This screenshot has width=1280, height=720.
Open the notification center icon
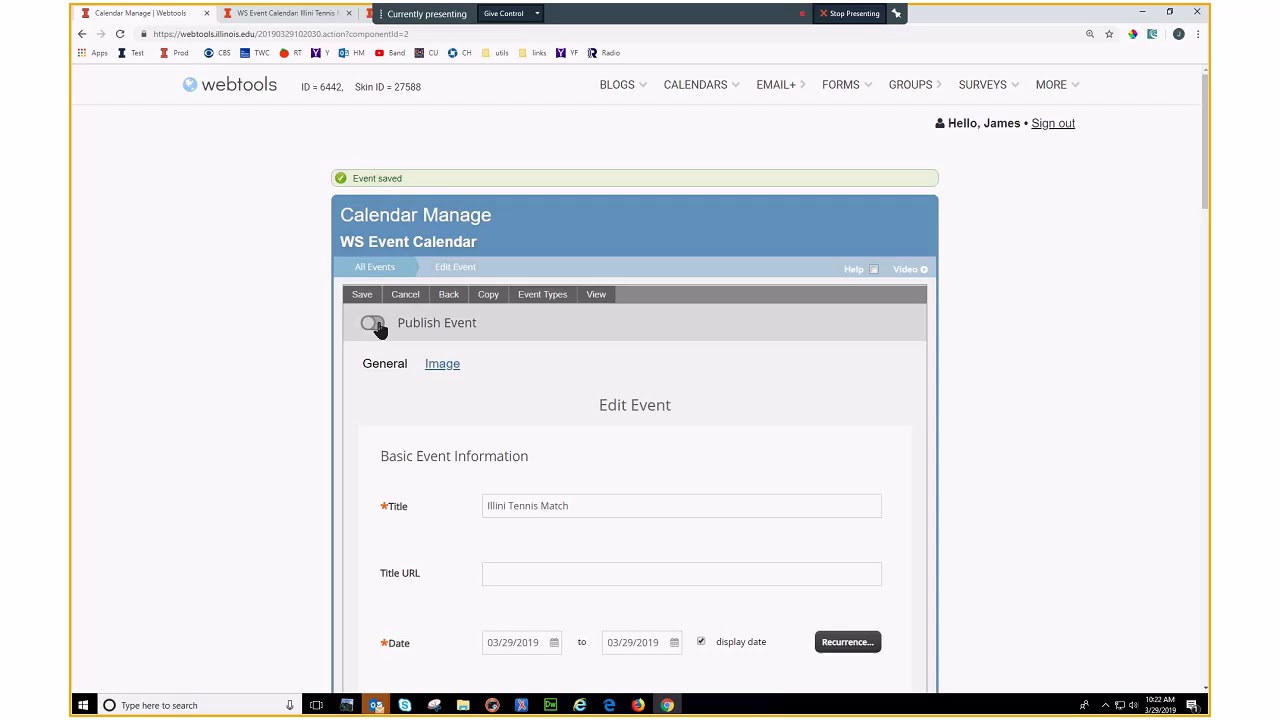tap(1192, 705)
